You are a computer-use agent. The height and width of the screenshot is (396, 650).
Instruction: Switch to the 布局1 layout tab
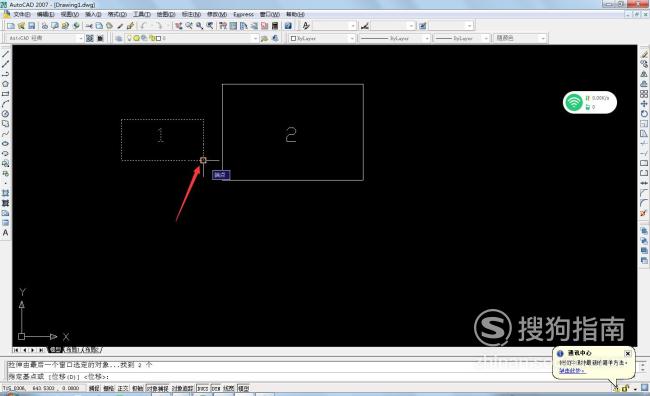coord(73,350)
